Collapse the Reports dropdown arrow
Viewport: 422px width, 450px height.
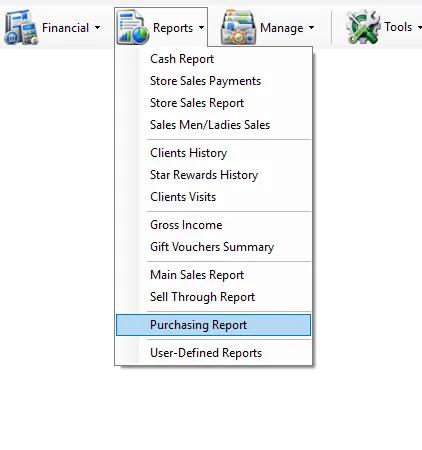pyautogui.click(x=201, y=28)
